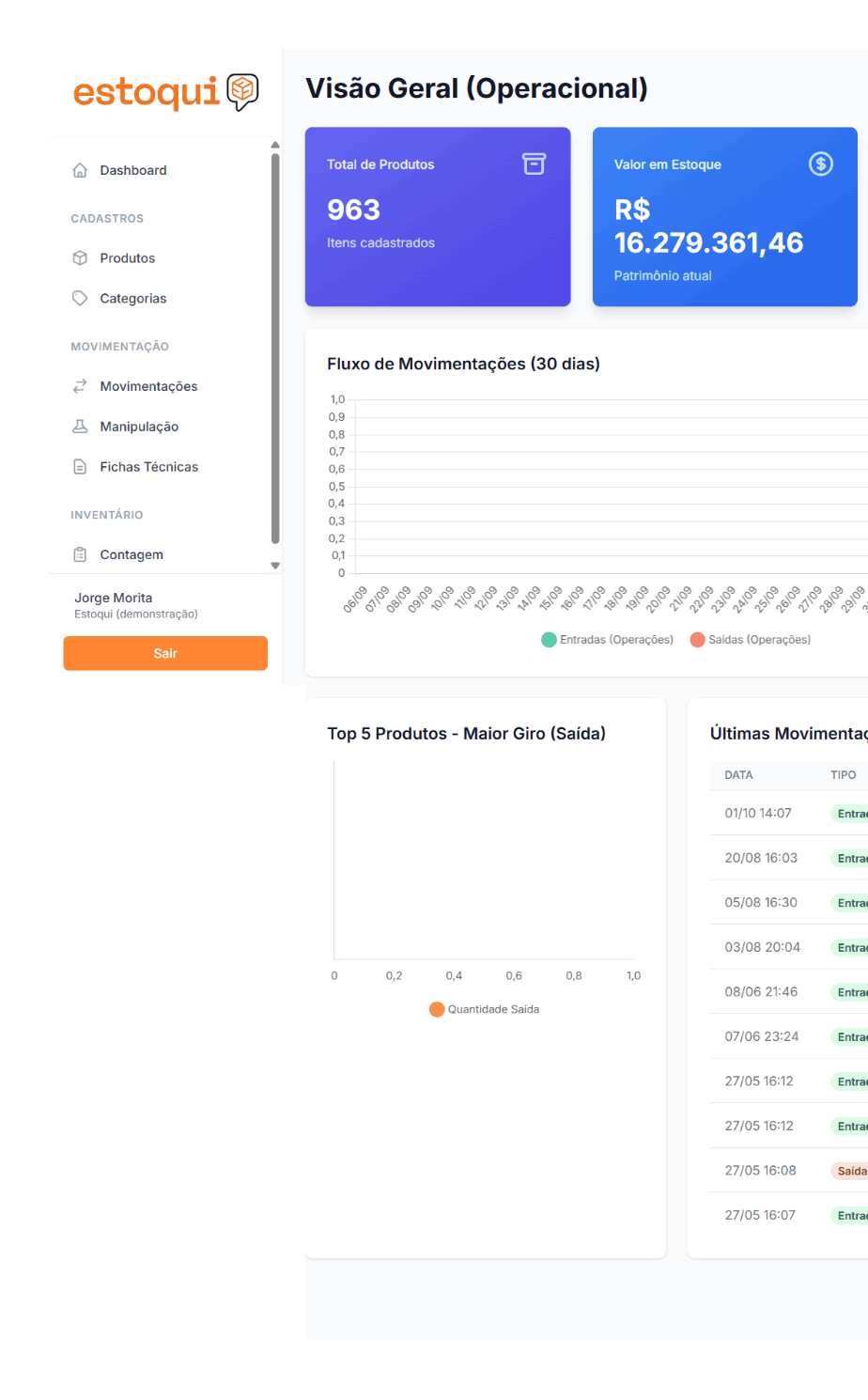868x1400 pixels.
Task: Click the 963 product count value
Action: point(353,210)
